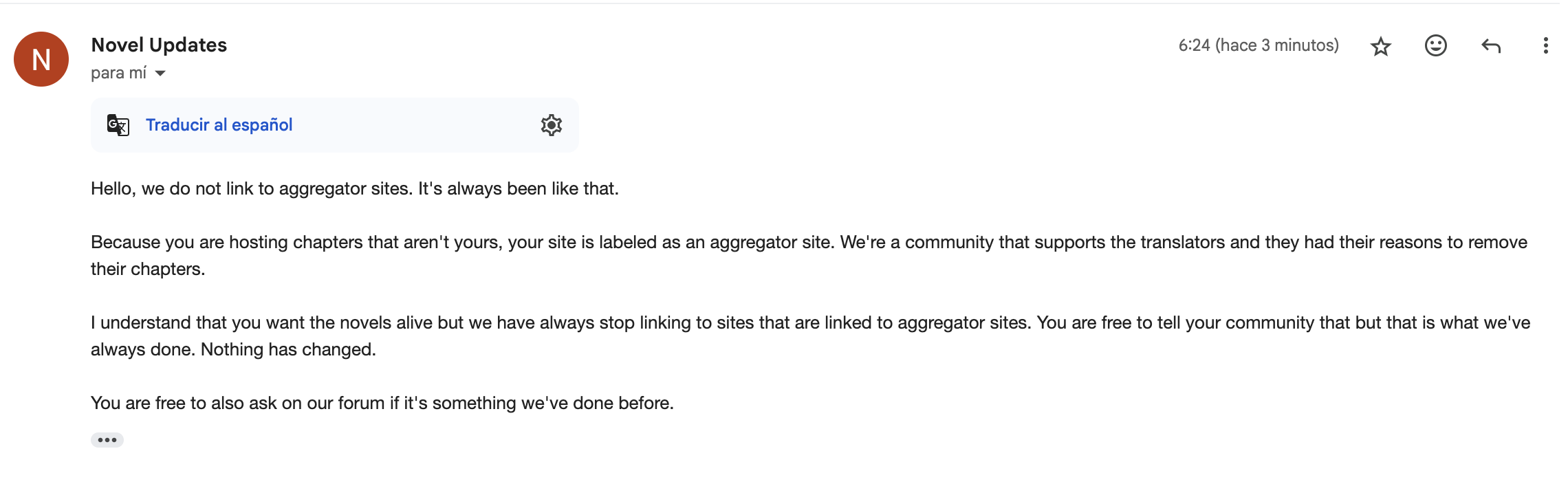Image resolution: width=1568 pixels, height=495 pixels.
Task: Click the sender name Novel Updates
Action: tap(159, 45)
